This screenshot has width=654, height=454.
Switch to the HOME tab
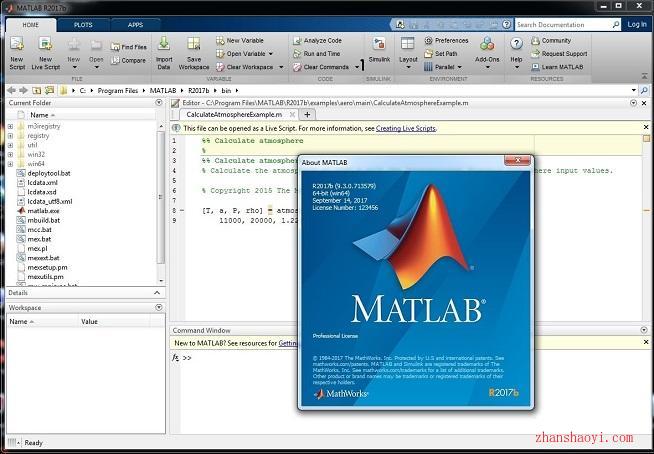coord(30,25)
